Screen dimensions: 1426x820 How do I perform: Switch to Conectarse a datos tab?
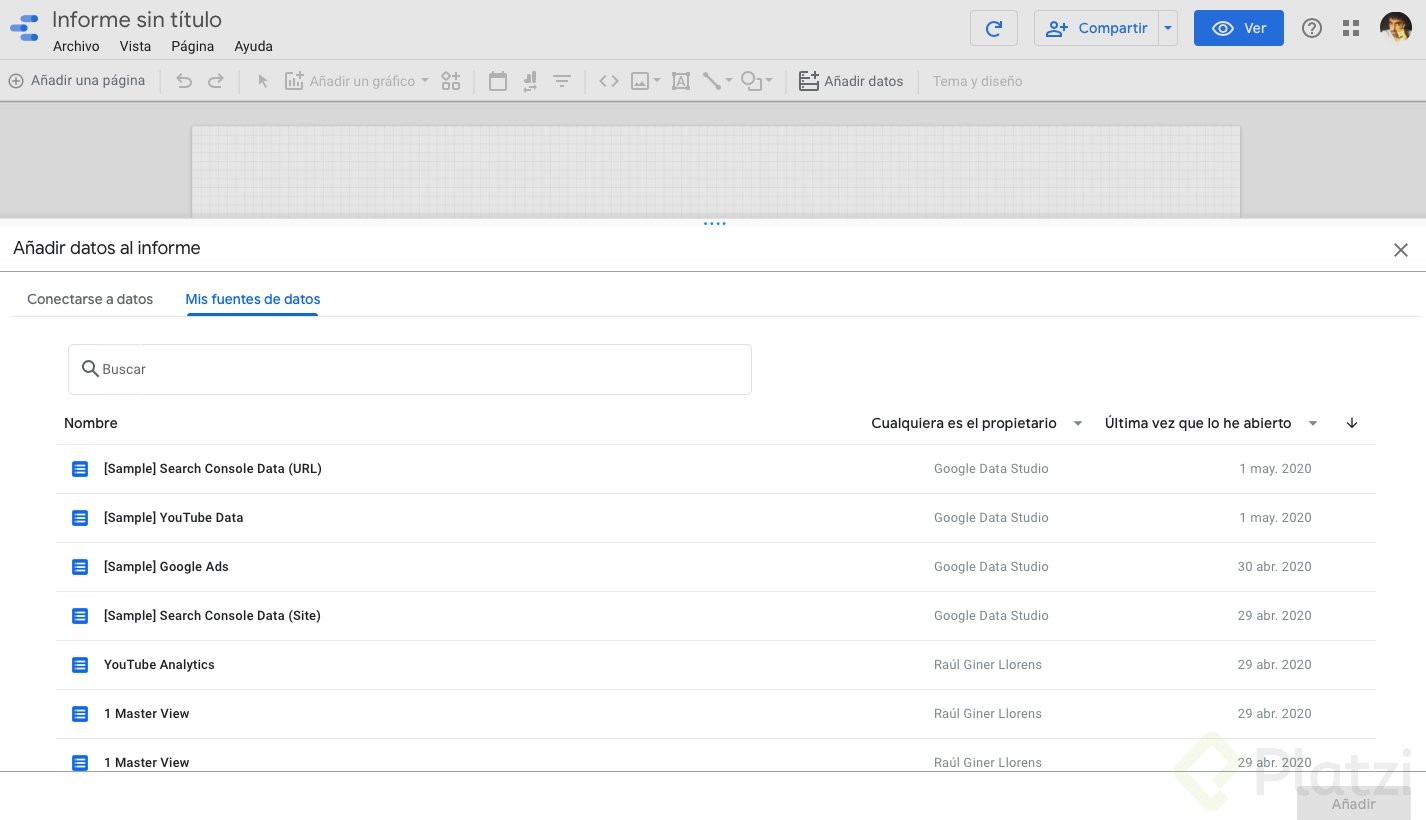(x=90, y=299)
